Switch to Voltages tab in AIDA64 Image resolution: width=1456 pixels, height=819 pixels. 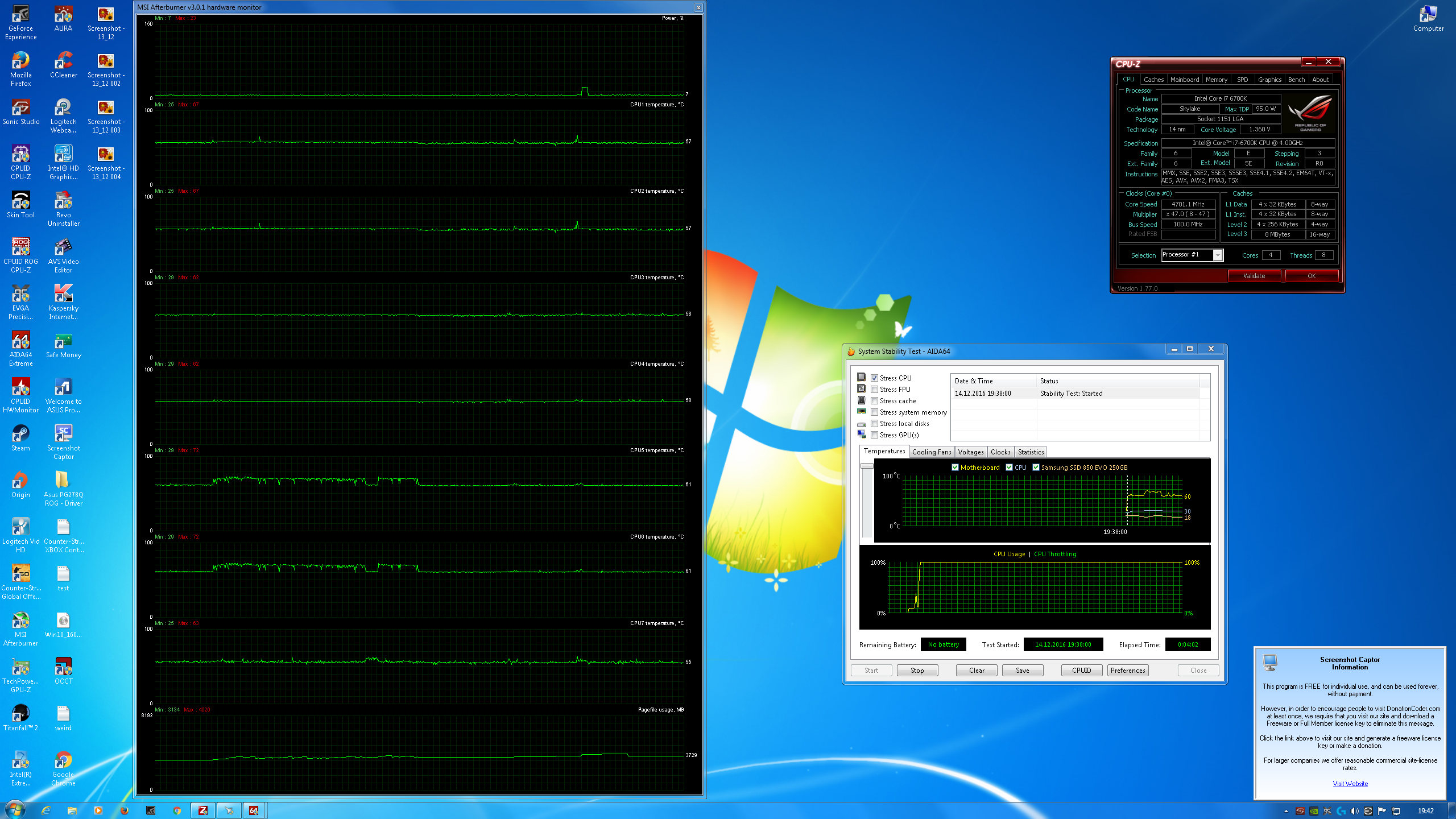tap(971, 452)
